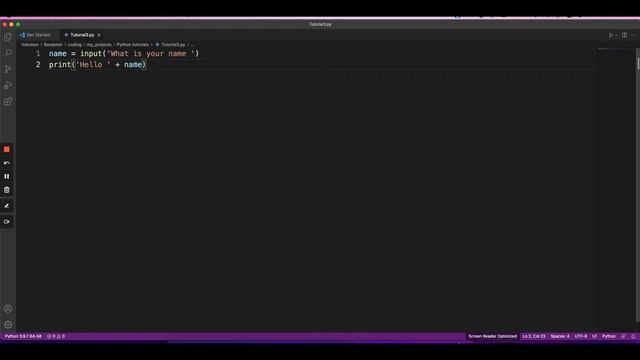
Task: Open errors and warnings count in status bar
Action: click(56, 336)
